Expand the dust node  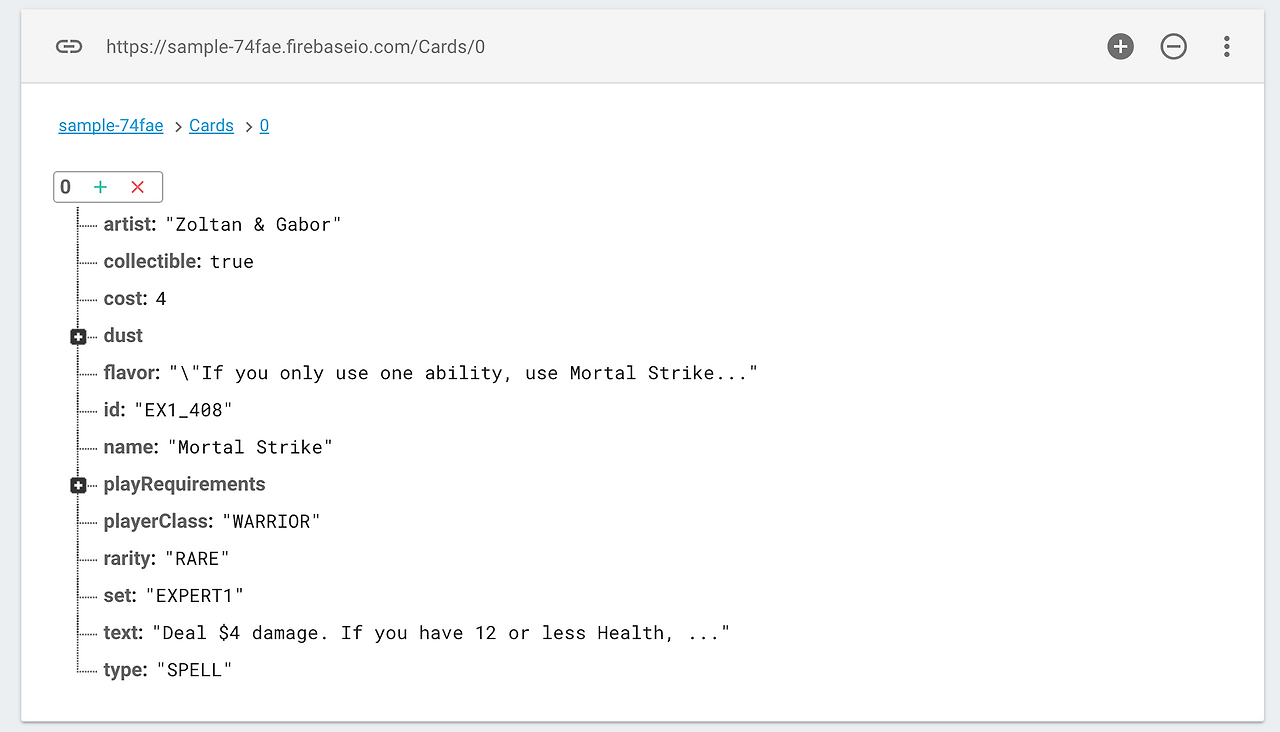tap(78, 337)
